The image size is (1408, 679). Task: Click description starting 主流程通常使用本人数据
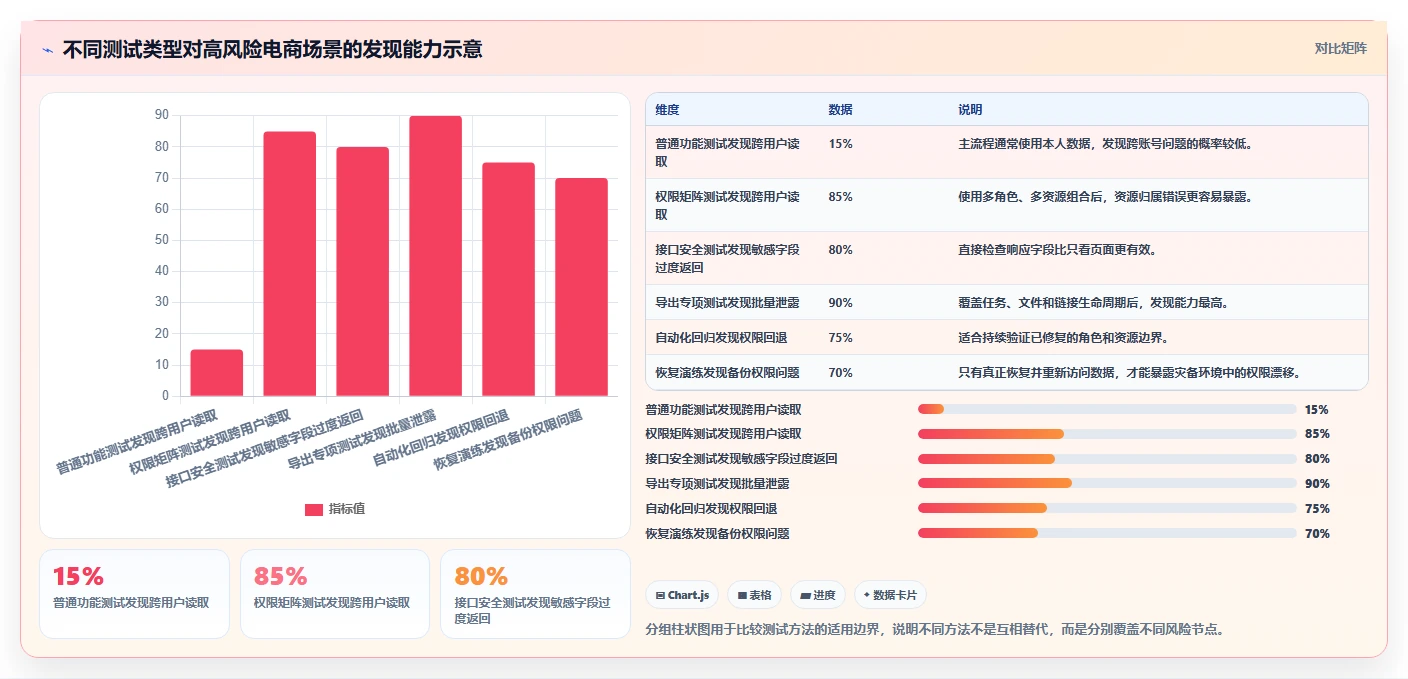click(x=1105, y=144)
